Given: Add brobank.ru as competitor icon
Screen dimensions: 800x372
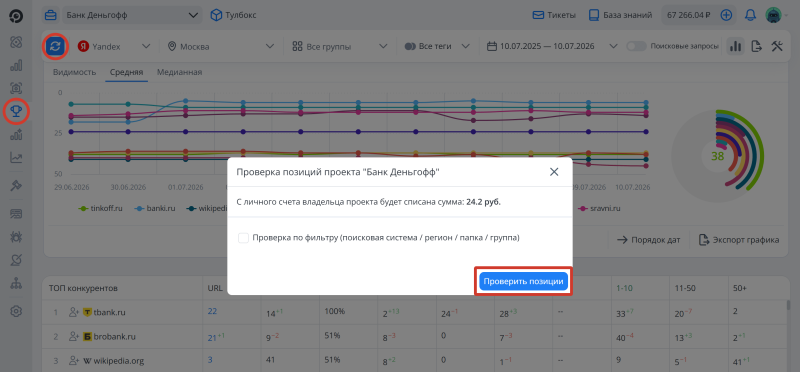Looking at the screenshot, I should pos(73,337).
